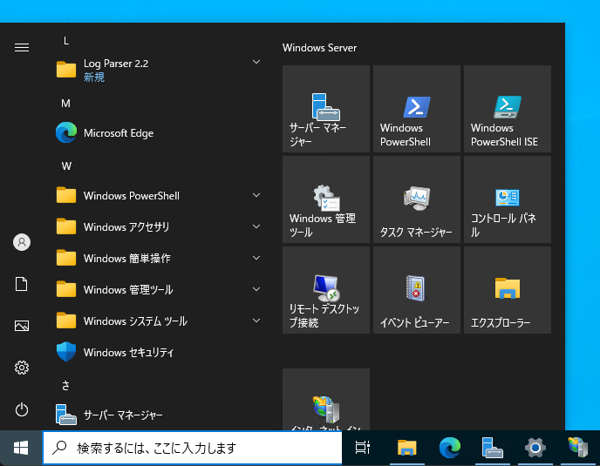This screenshot has width=600, height=466.
Task: Open the コントロール パネル tile
Action: click(507, 199)
